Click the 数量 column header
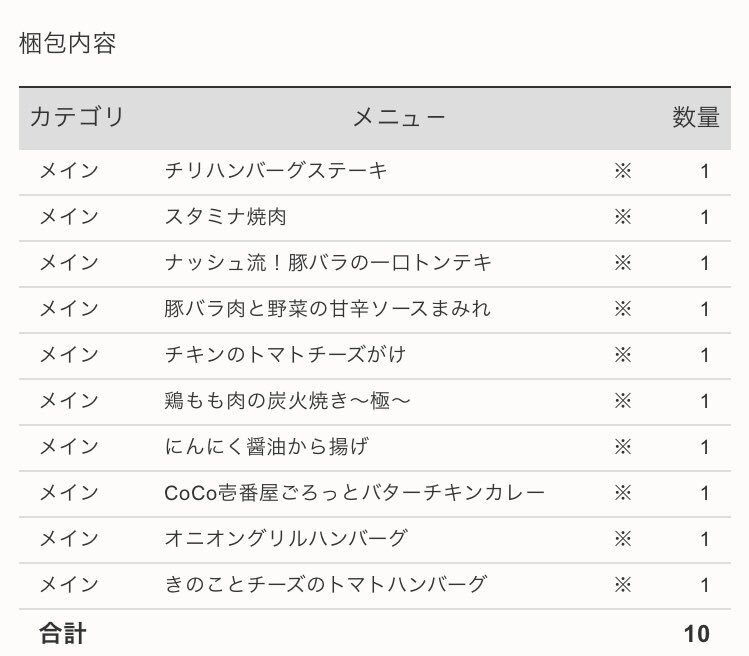749x656 pixels. 695,117
